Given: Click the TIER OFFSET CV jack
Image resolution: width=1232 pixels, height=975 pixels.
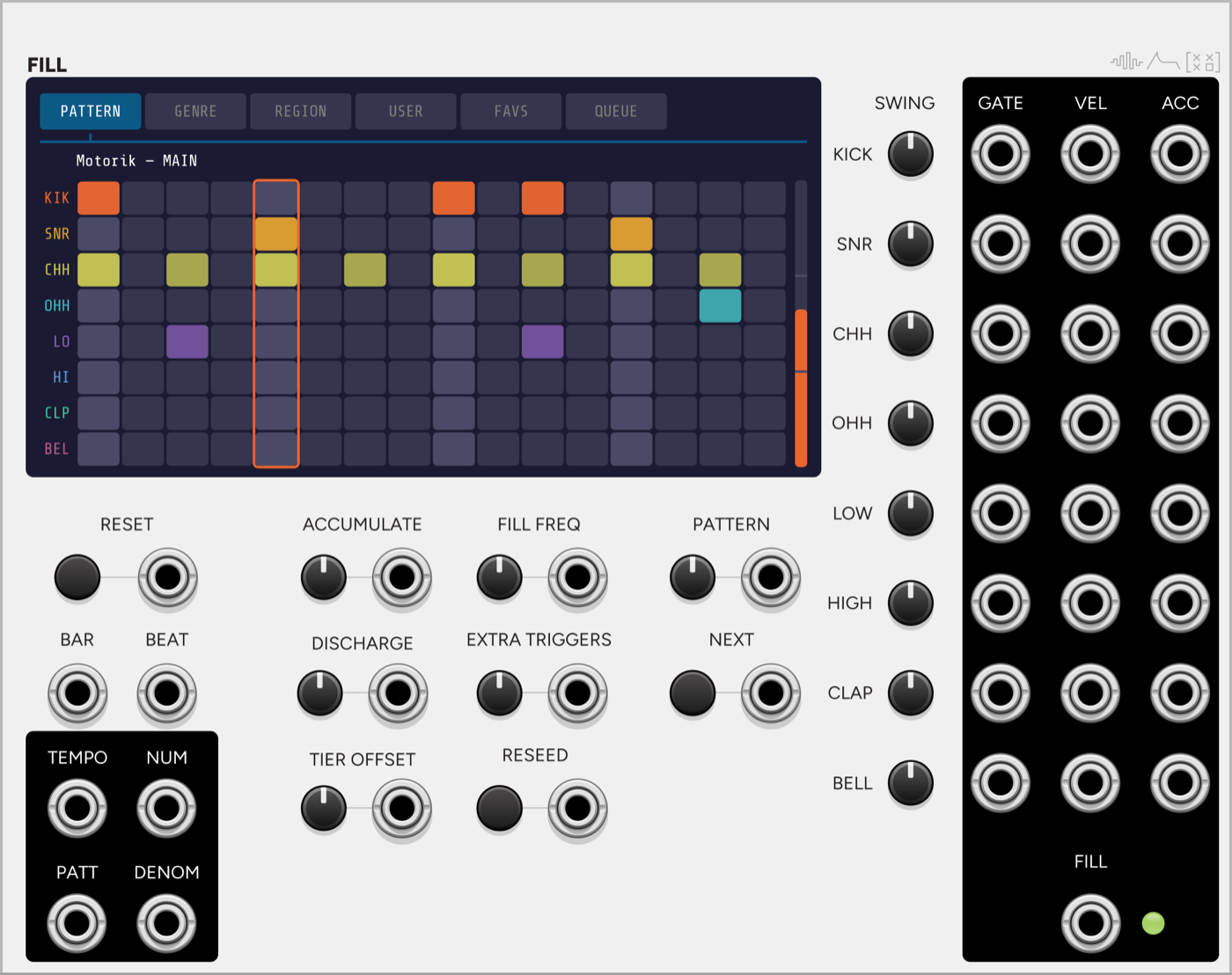Looking at the screenshot, I should pos(401,809).
